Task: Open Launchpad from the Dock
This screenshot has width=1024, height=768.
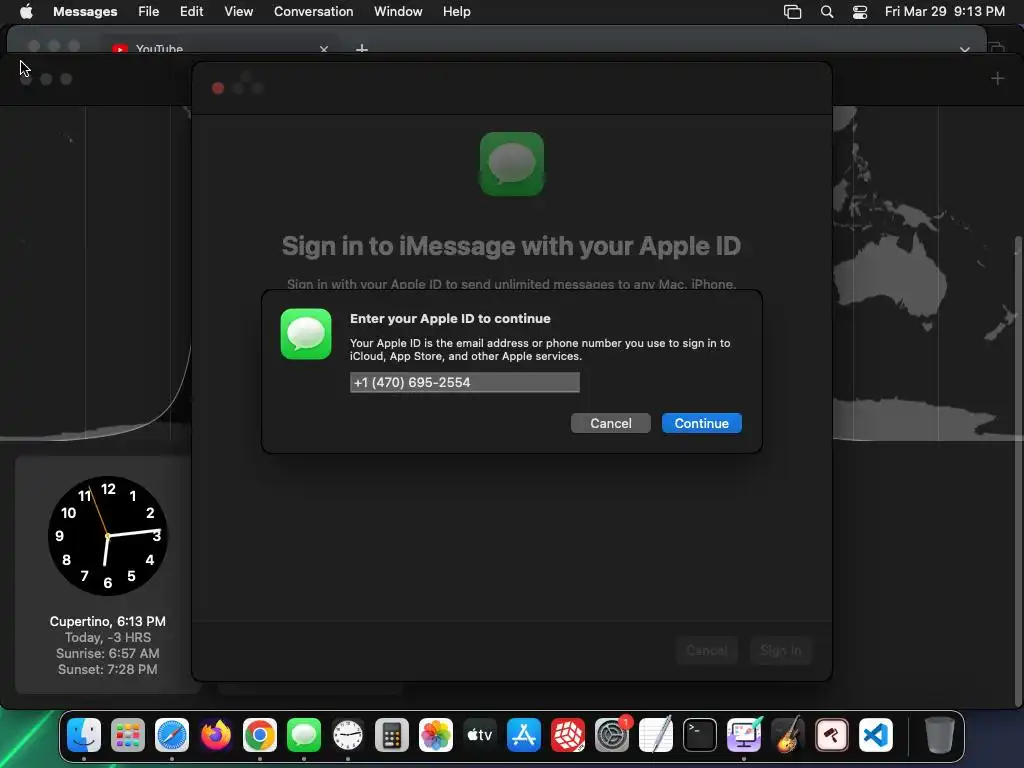Action: [x=128, y=735]
